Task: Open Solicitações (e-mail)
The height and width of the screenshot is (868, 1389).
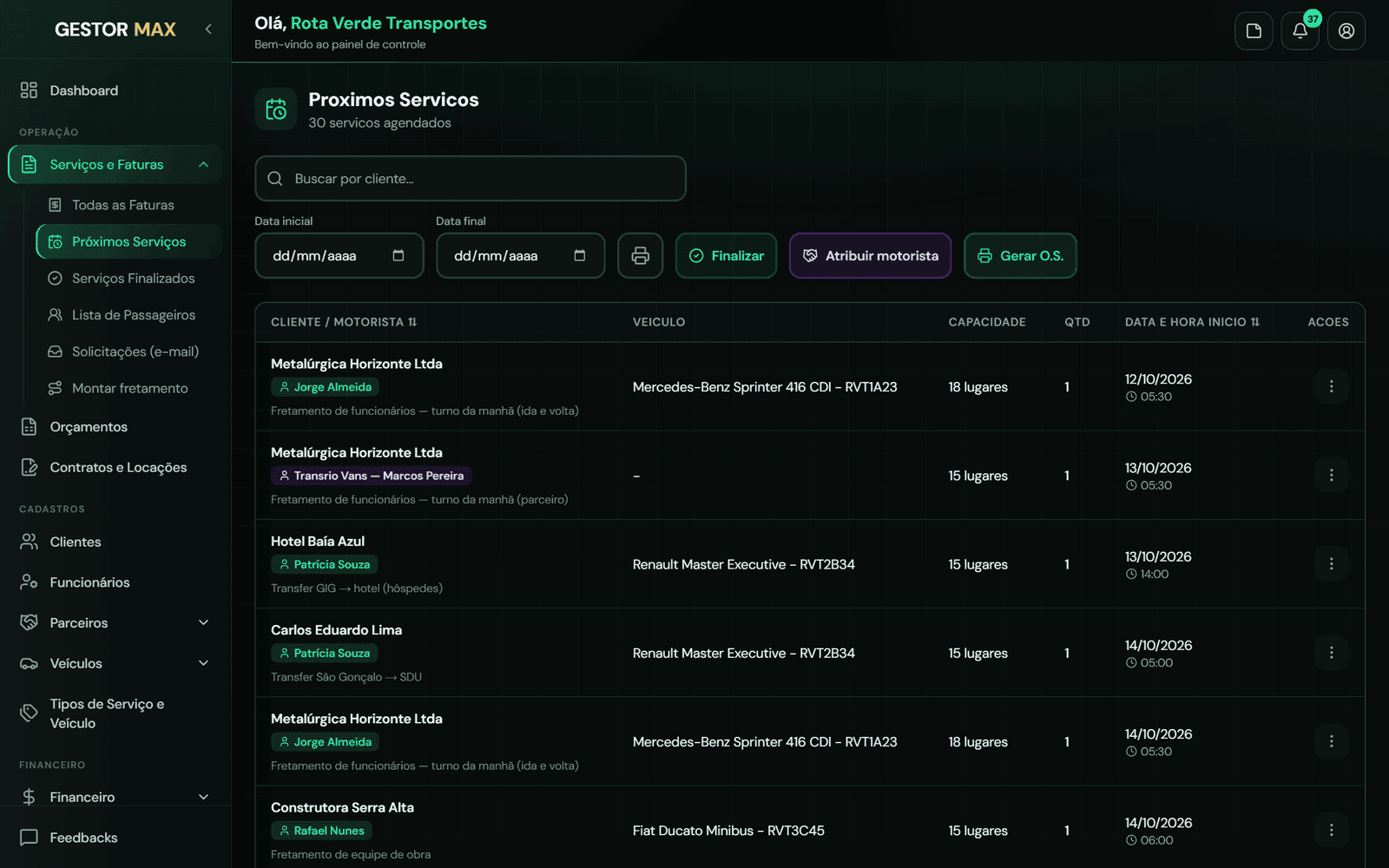Action: coord(128,352)
